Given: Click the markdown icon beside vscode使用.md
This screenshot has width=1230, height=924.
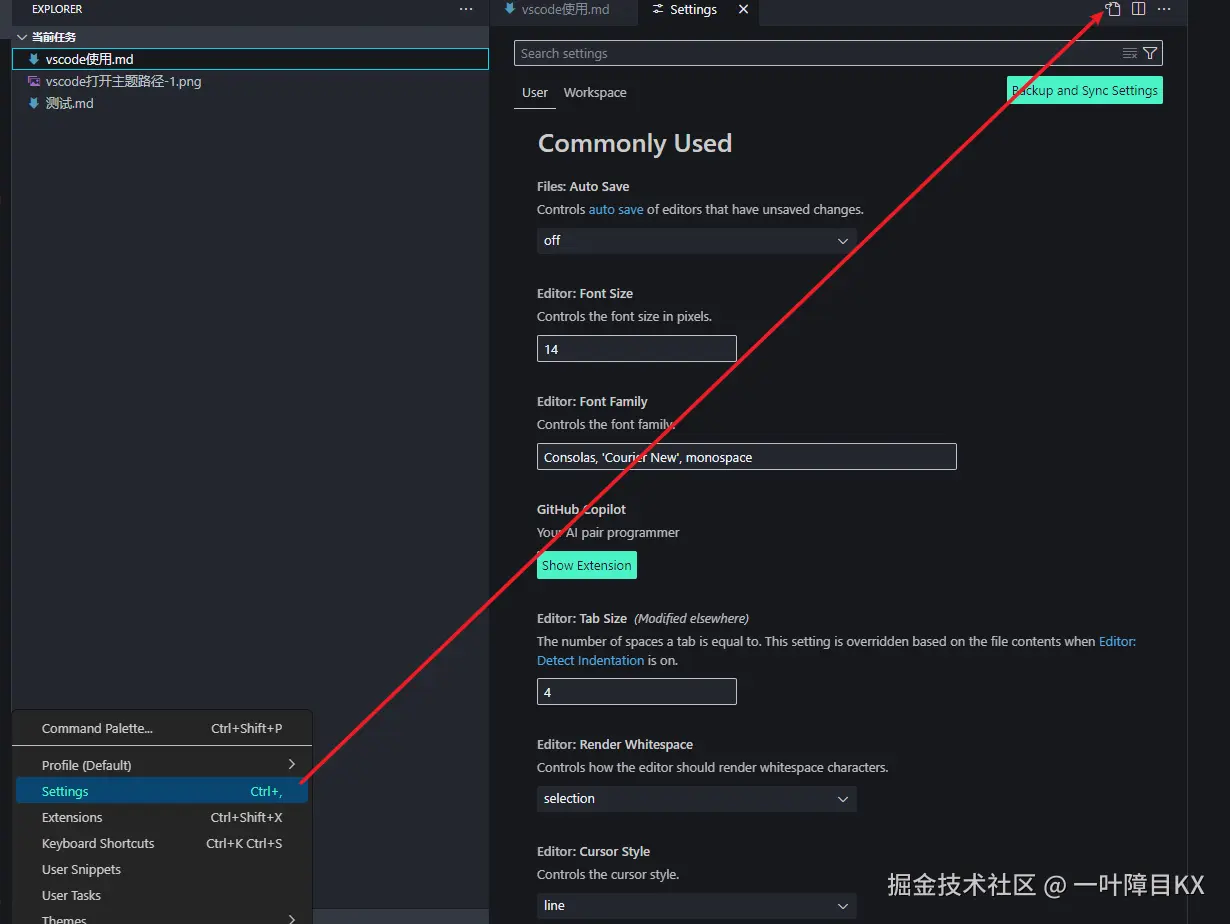Looking at the screenshot, I should (34, 58).
